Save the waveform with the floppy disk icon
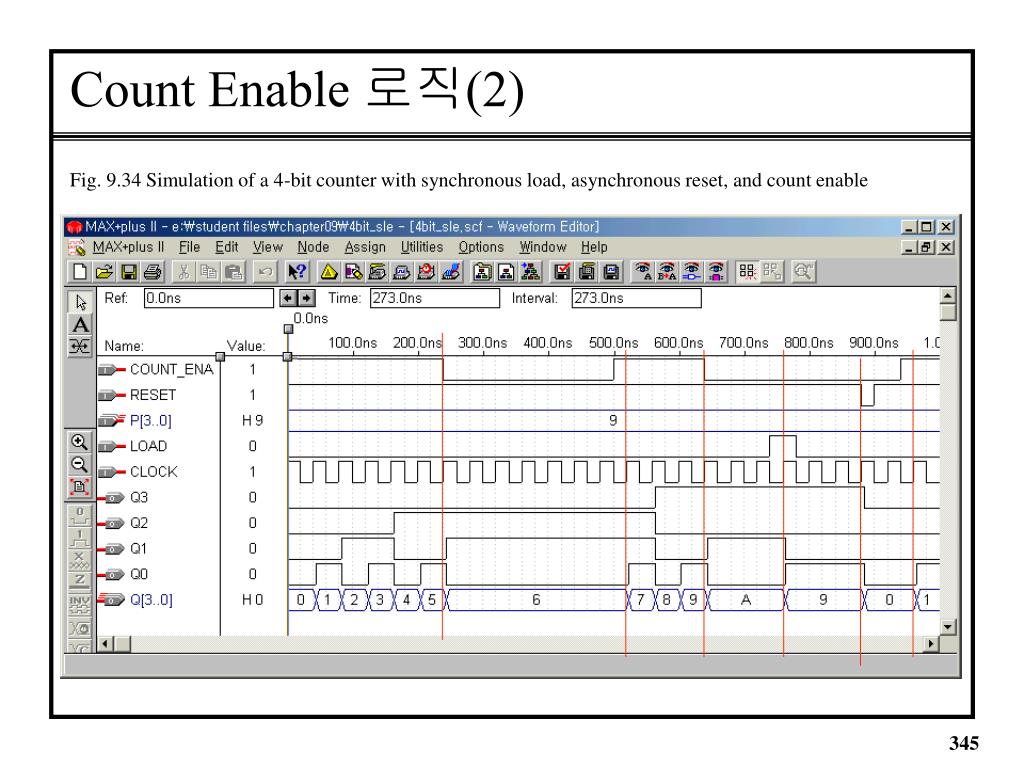This screenshot has width=1024, height=768. 129,272
